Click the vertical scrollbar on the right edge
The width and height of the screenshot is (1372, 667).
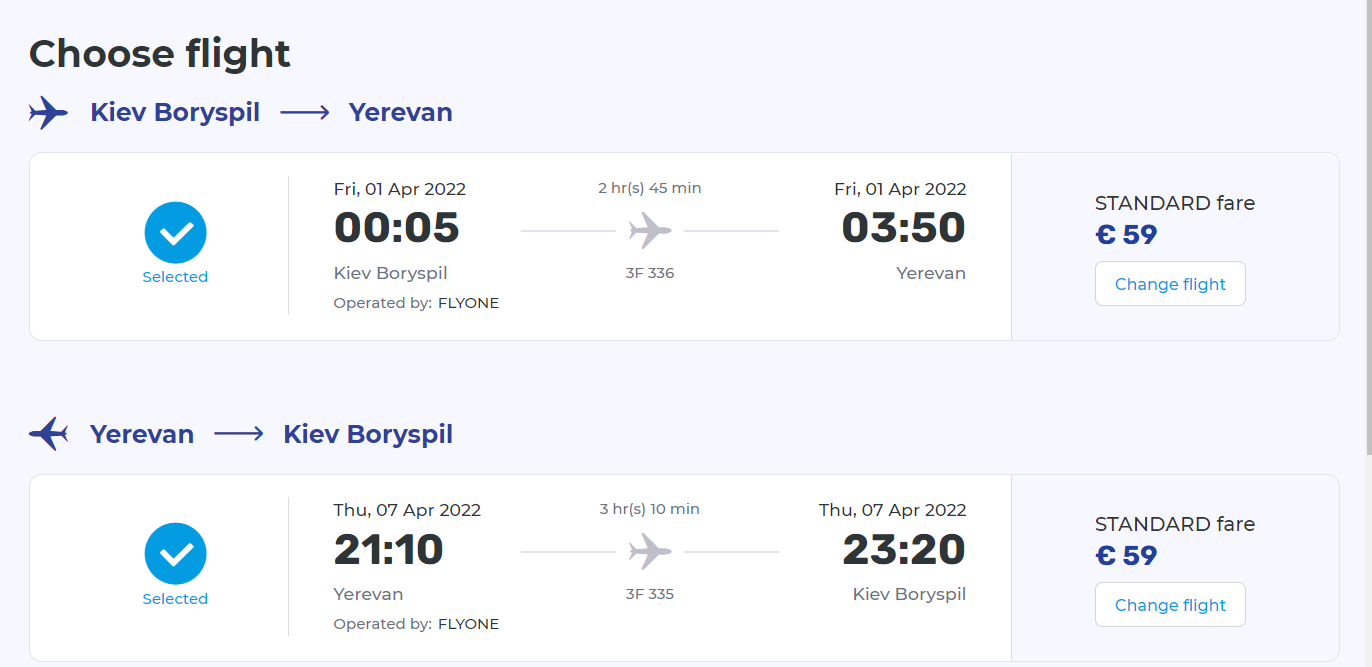[x=1367, y=200]
